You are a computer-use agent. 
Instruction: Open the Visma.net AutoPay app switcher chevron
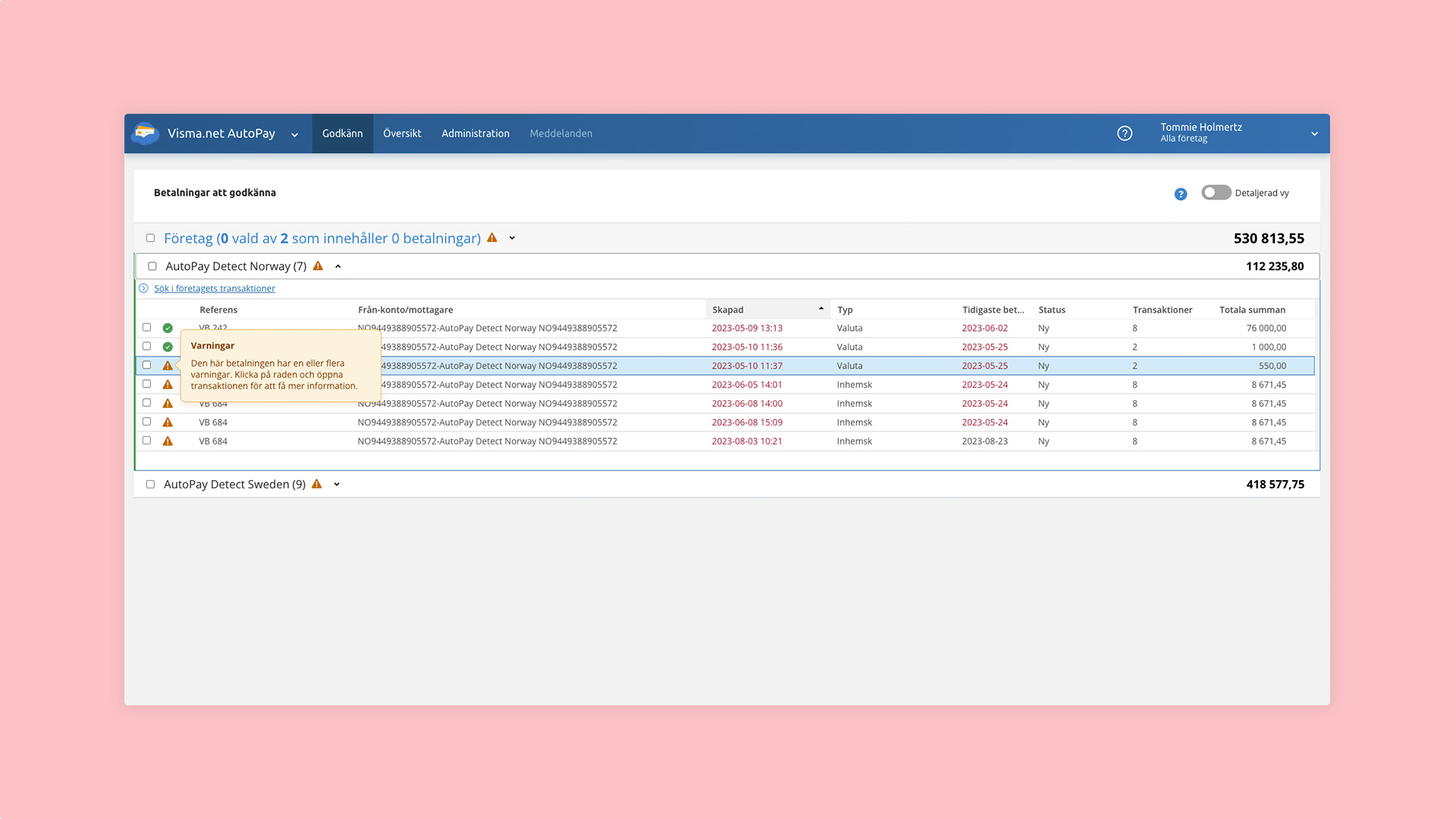tap(294, 135)
